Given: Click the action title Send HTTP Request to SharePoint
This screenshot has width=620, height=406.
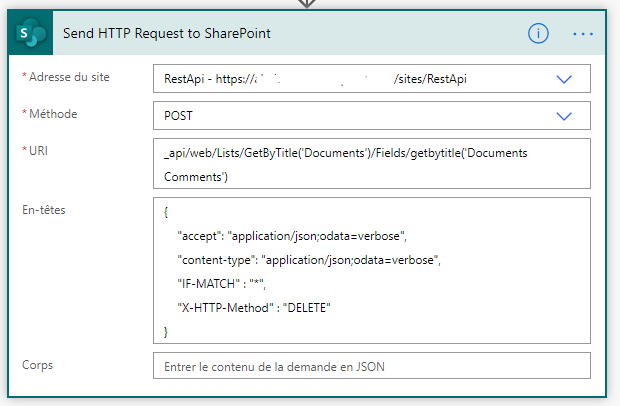Looking at the screenshot, I should coord(167,34).
